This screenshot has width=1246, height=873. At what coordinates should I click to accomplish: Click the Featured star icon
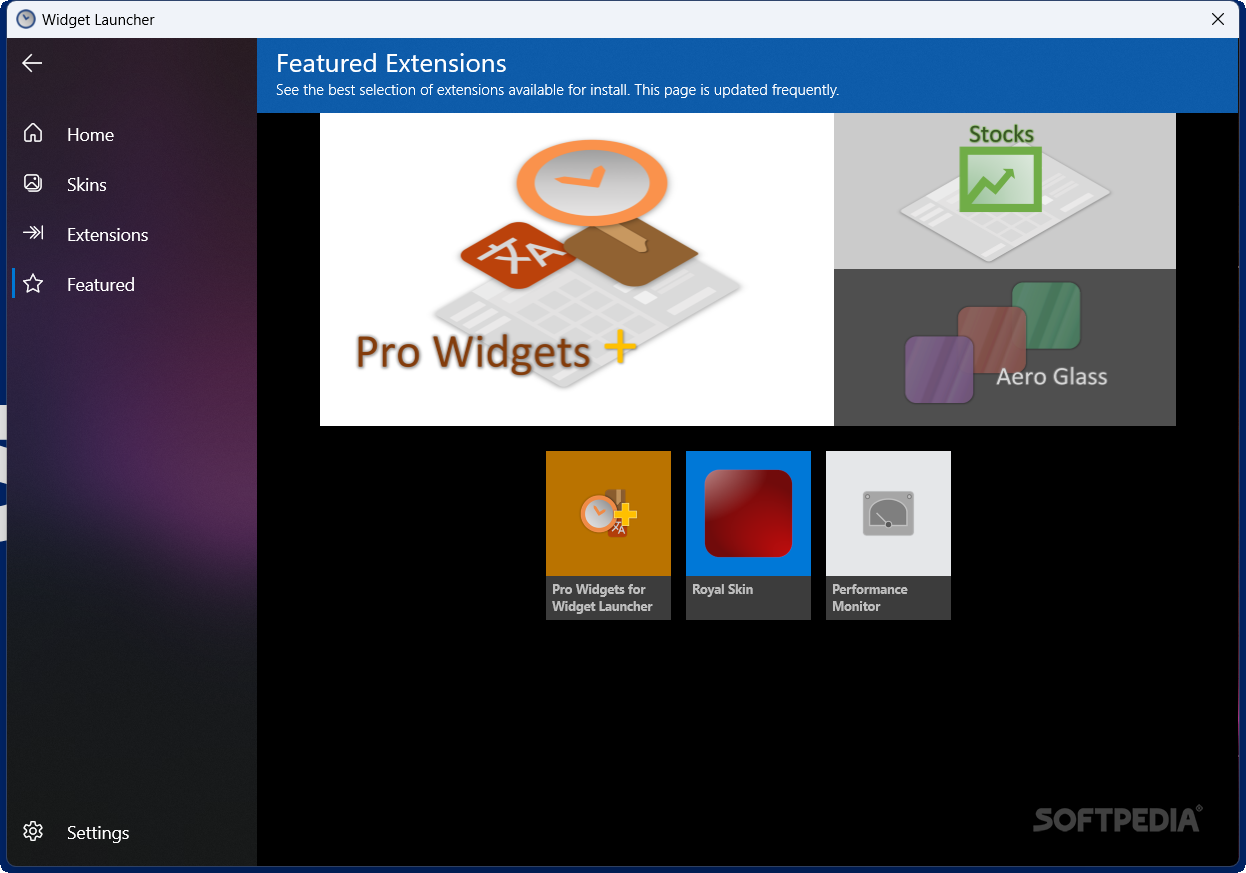coord(33,284)
